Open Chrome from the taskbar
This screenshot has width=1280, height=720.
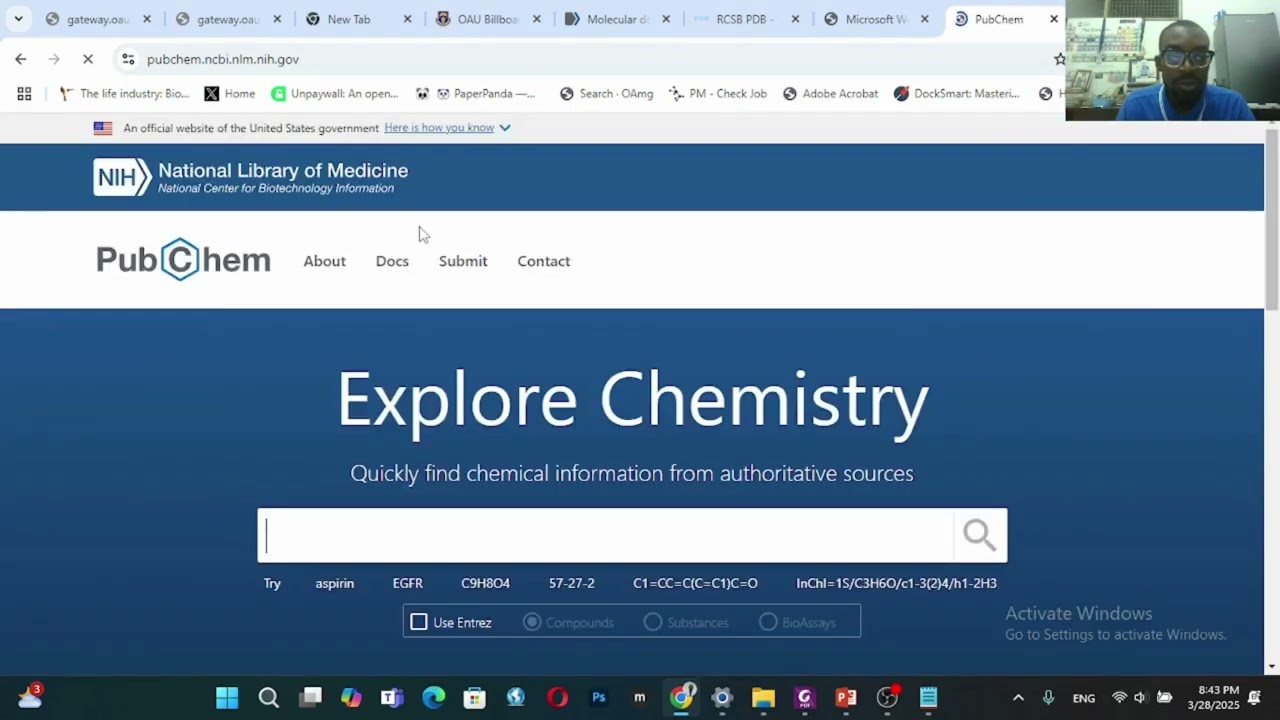[682, 697]
